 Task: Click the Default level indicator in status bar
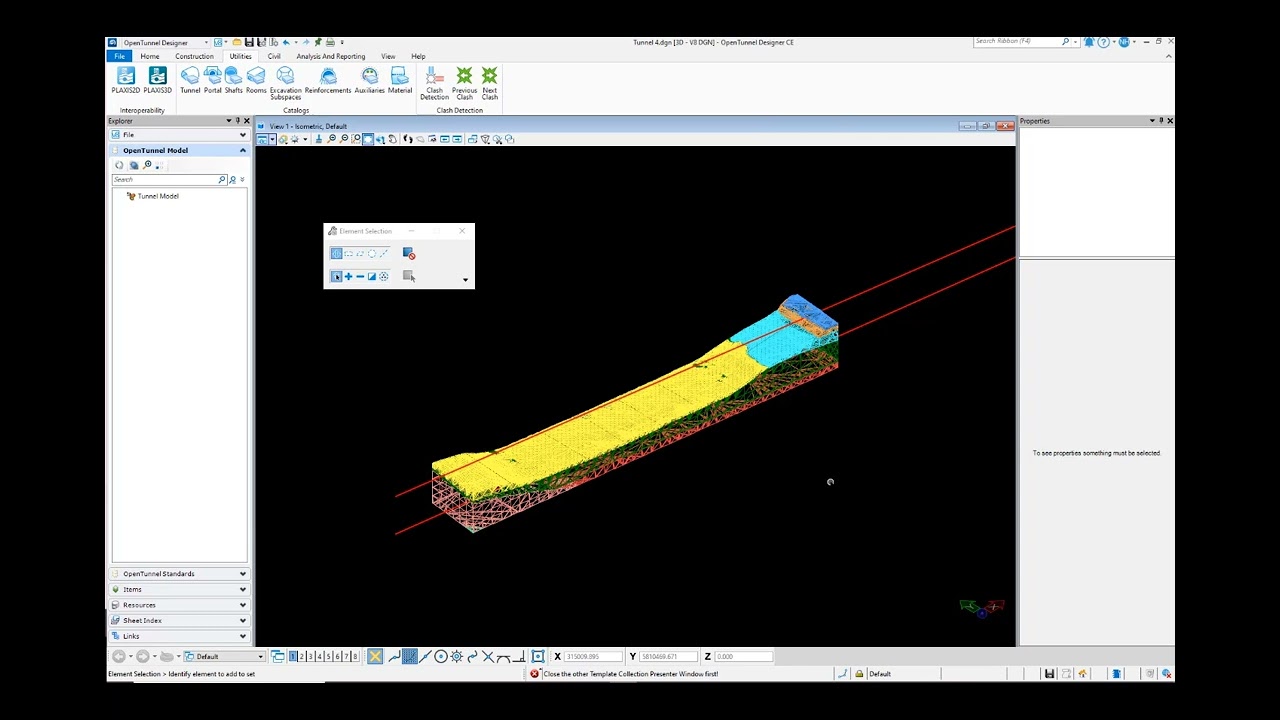(880, 674)
